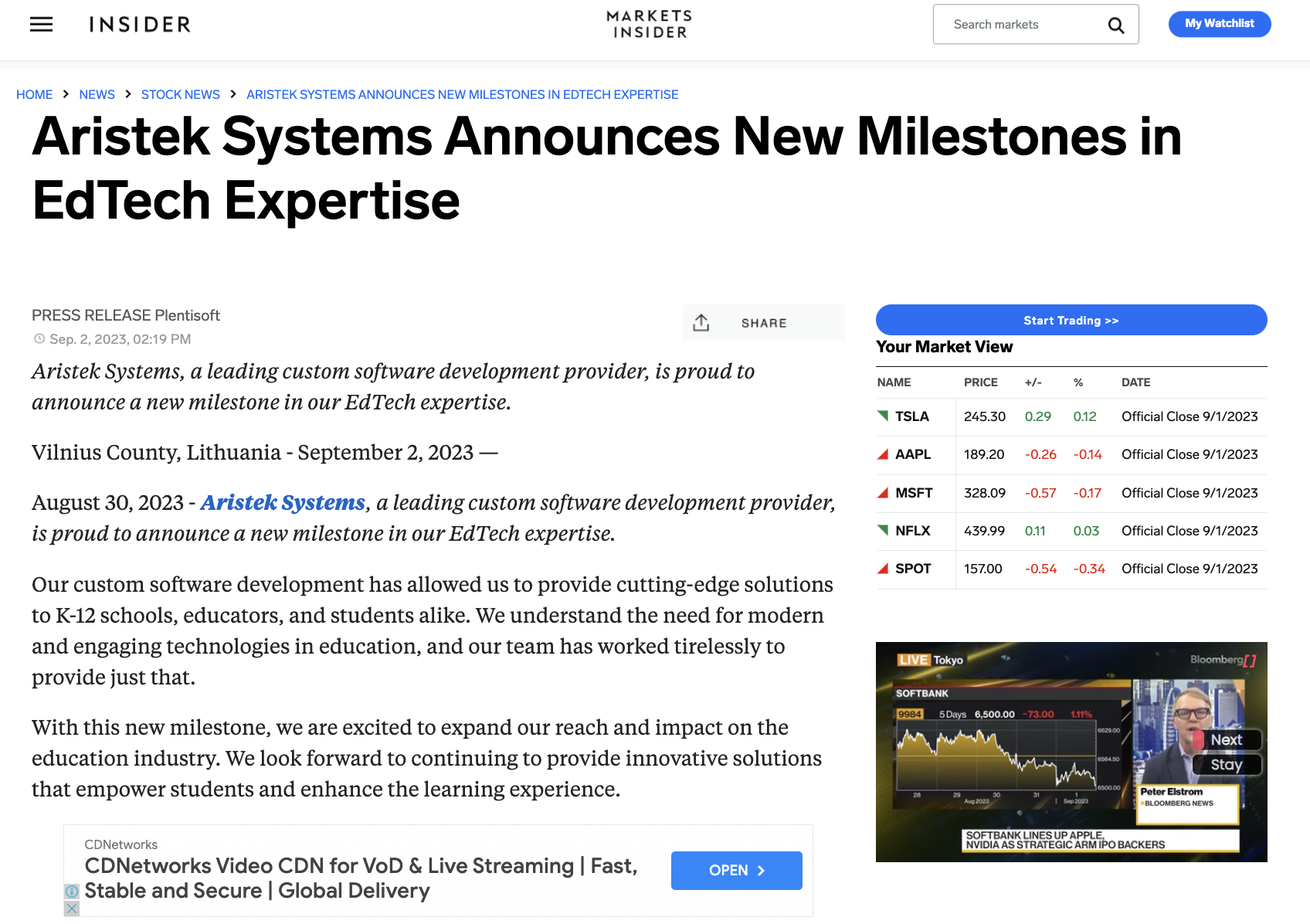
Task: Open the Markets Insider logo link
Action: pos(650,25)
